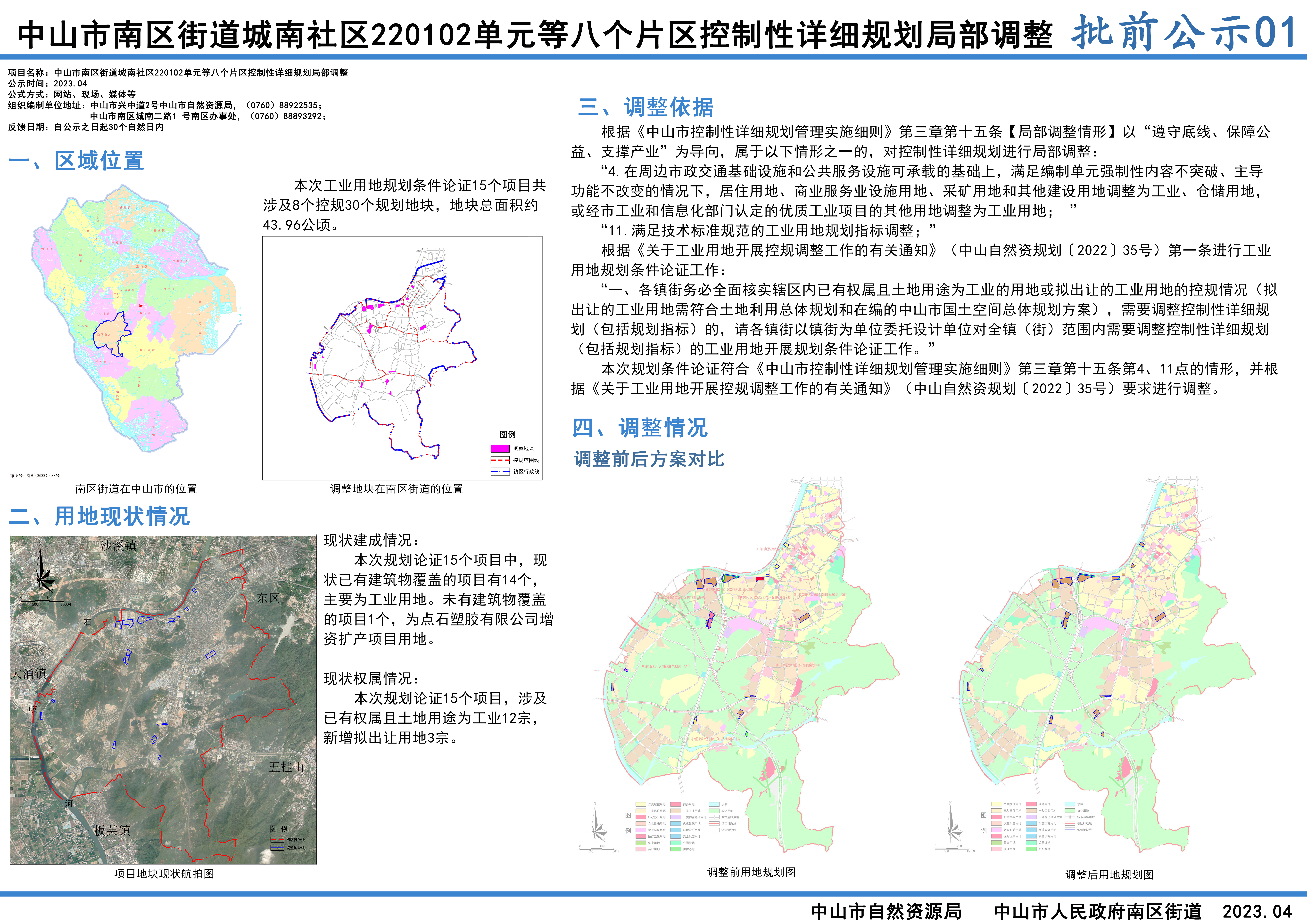The image size is (1307, 924).
Task: Click the 五桂山 label on the aerial photo
Action: pos(286,767)
